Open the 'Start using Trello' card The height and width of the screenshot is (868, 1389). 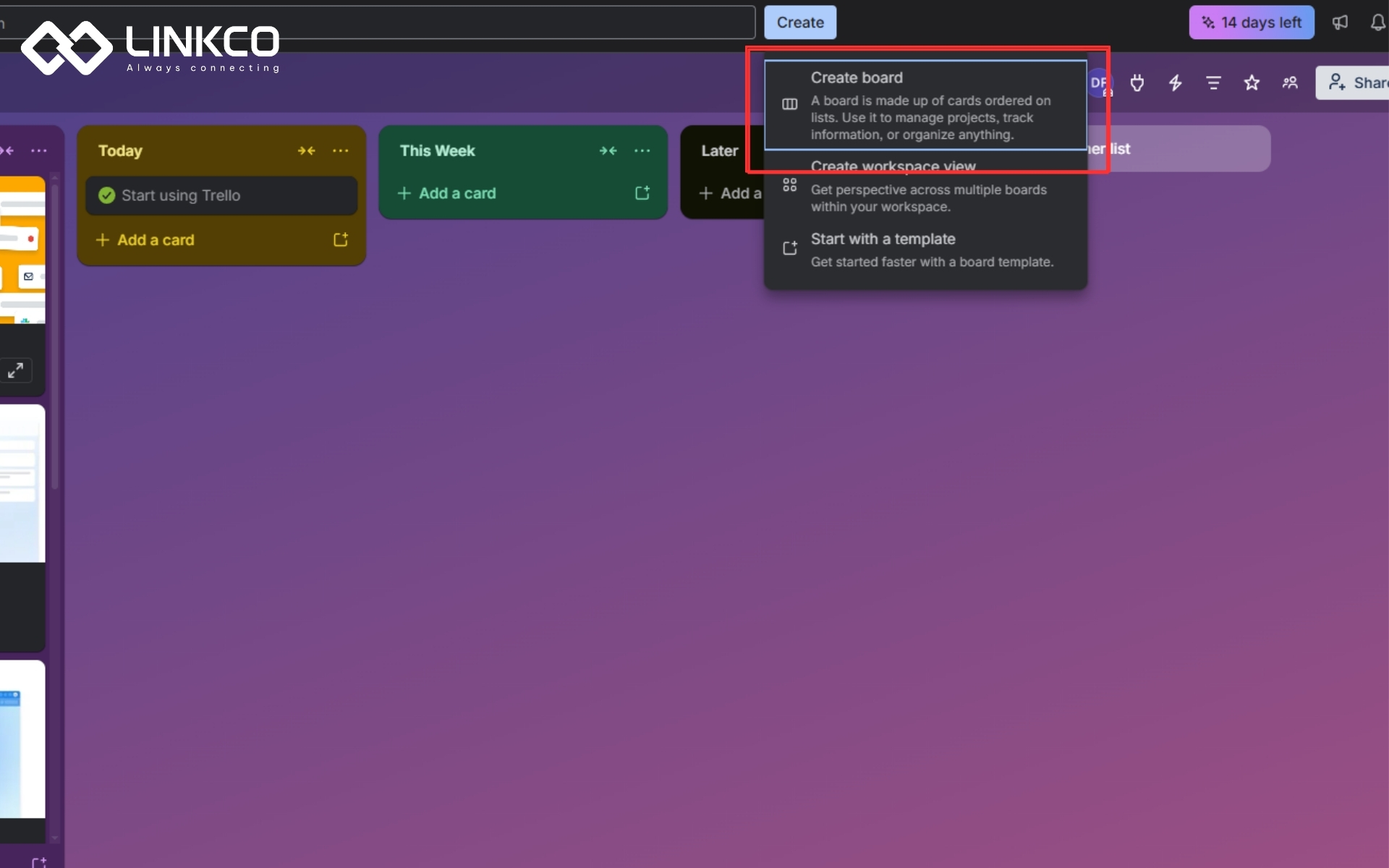point(221,195)
